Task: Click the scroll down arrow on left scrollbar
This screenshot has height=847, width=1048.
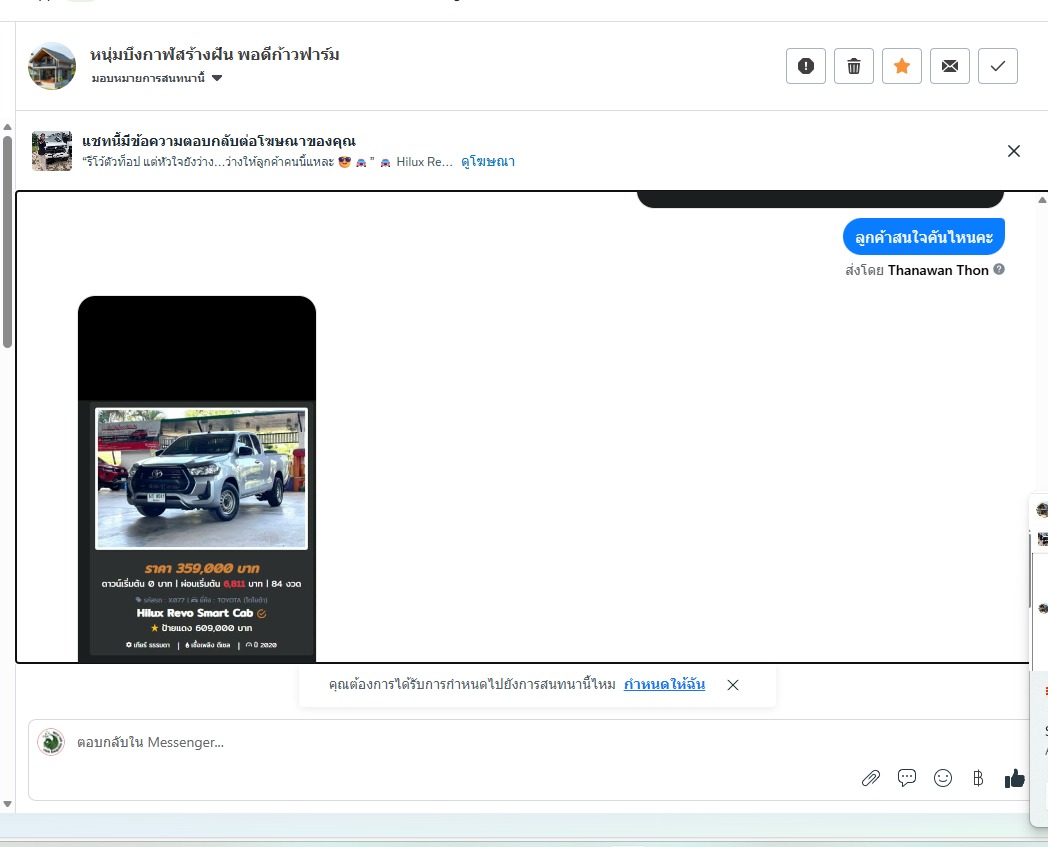Action: [7, 804]
